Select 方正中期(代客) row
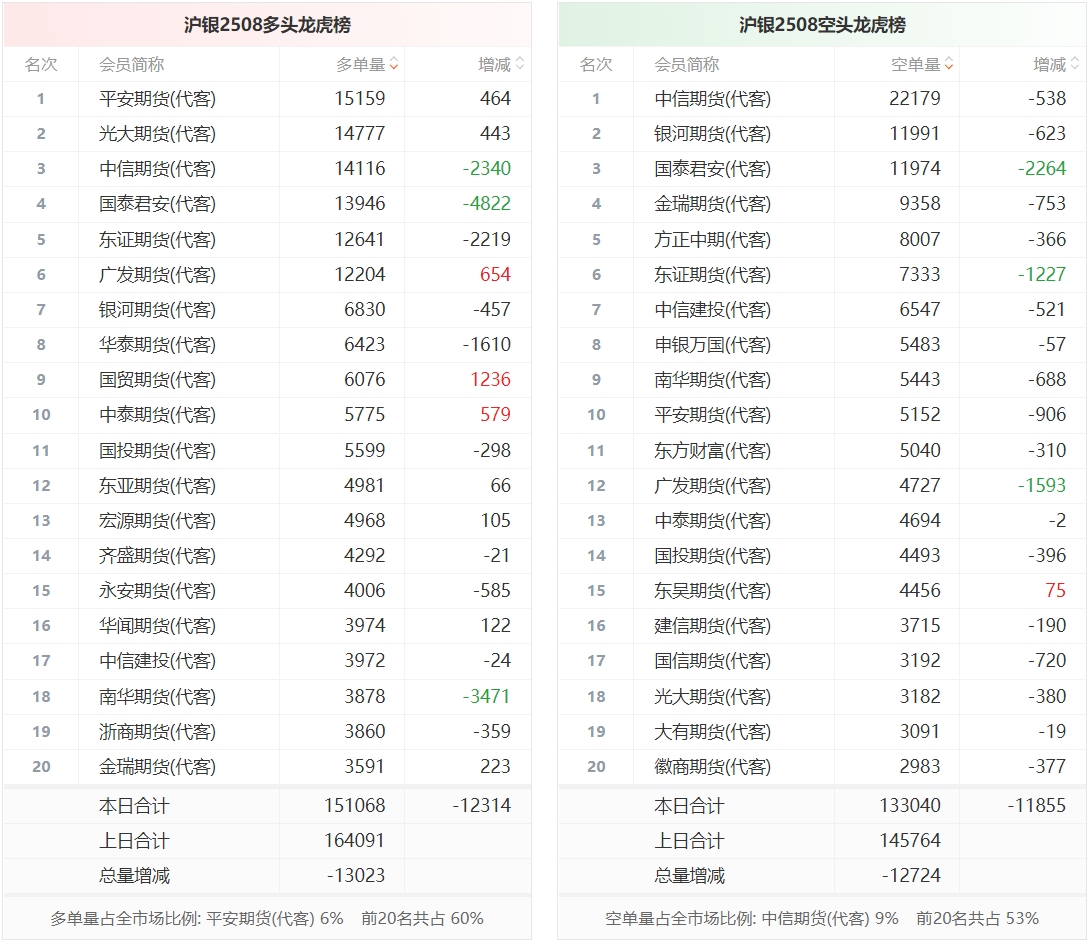Viewport: 1091px width, 944px height. tap(822, 239)
